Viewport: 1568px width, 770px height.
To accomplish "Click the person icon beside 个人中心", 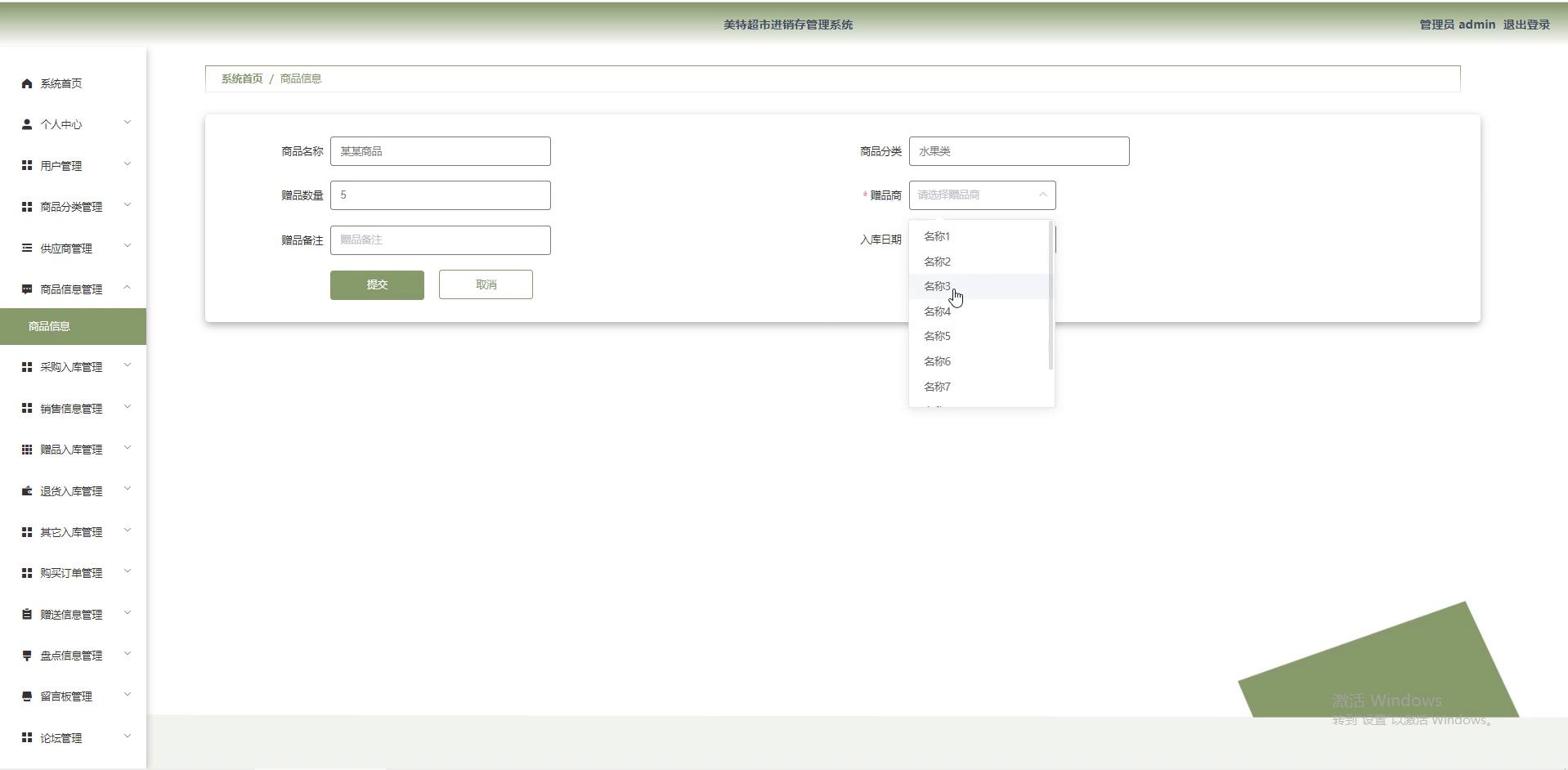I will pyautogui.click(x=27, y=124).
